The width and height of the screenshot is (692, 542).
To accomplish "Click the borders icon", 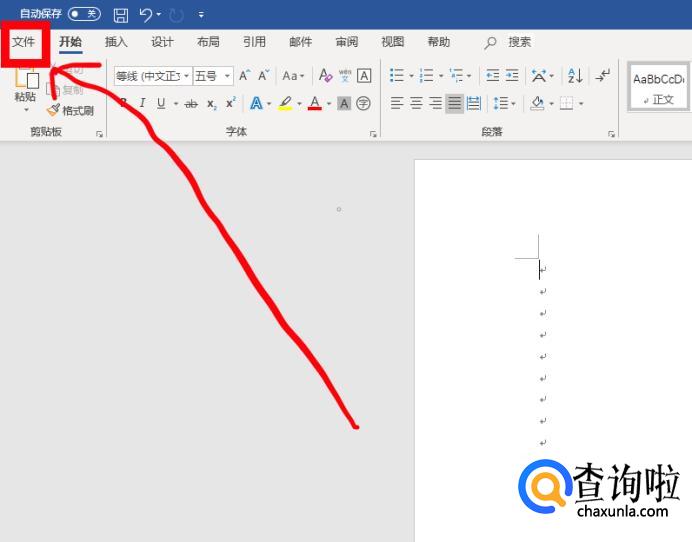I will click(x=567, y=104).
